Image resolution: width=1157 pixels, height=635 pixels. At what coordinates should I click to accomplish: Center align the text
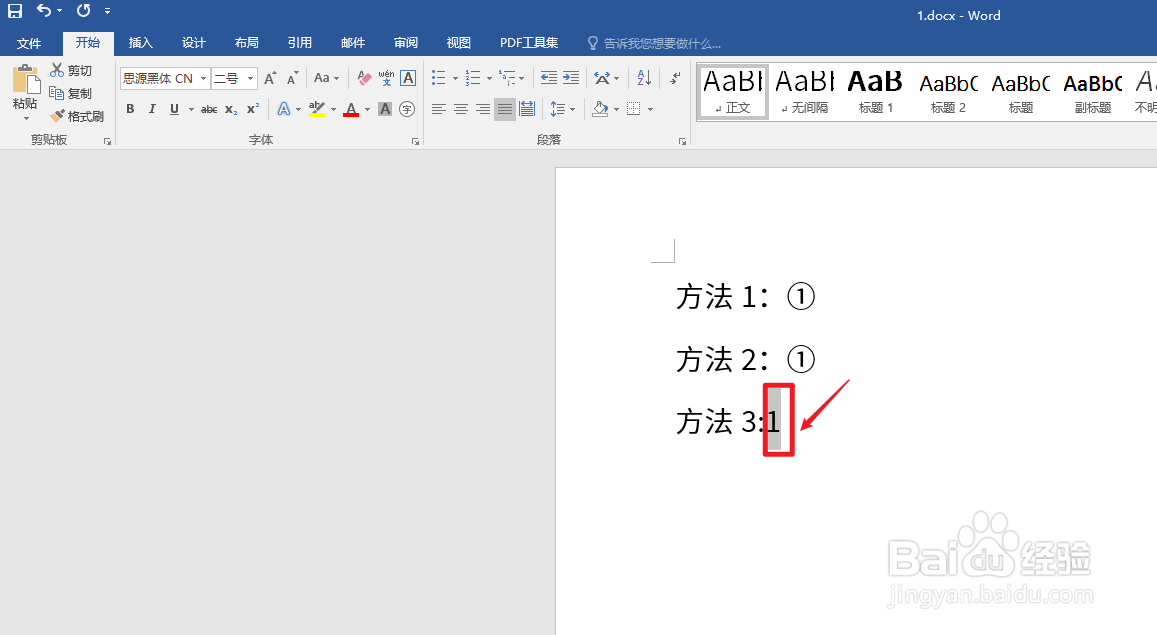point(460,109)
